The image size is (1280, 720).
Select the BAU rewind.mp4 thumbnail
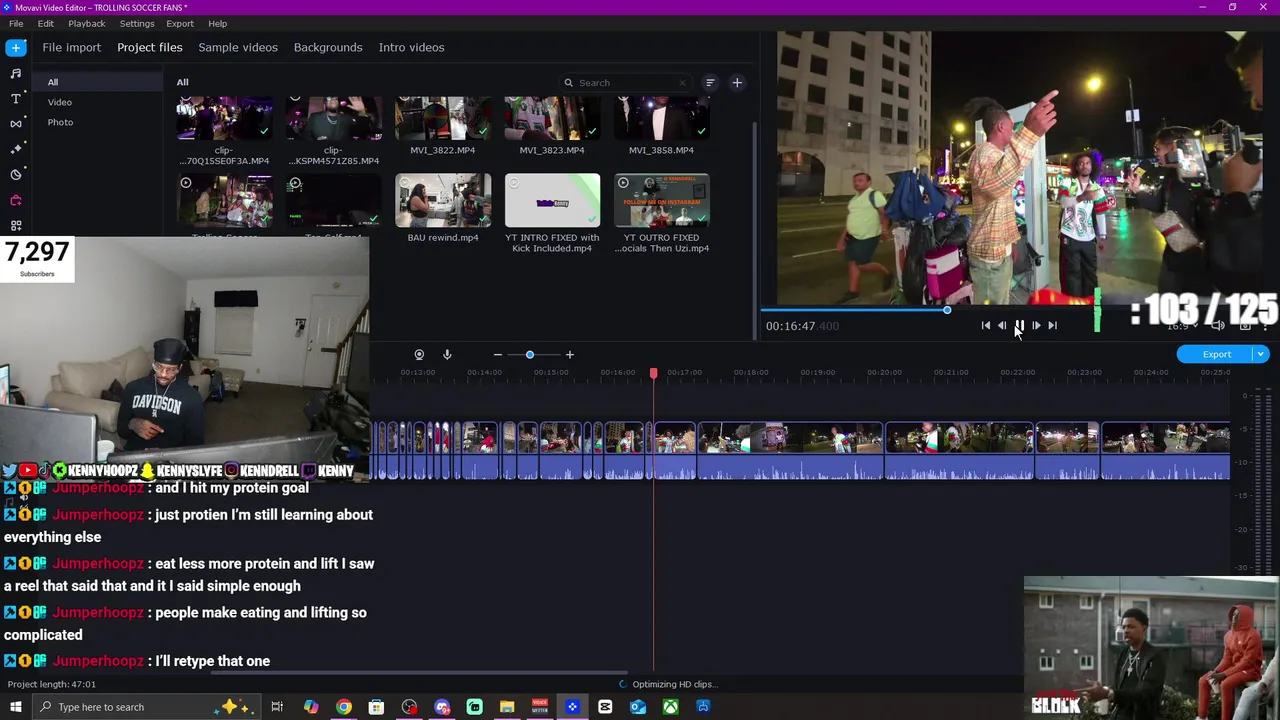click(443, 201)
